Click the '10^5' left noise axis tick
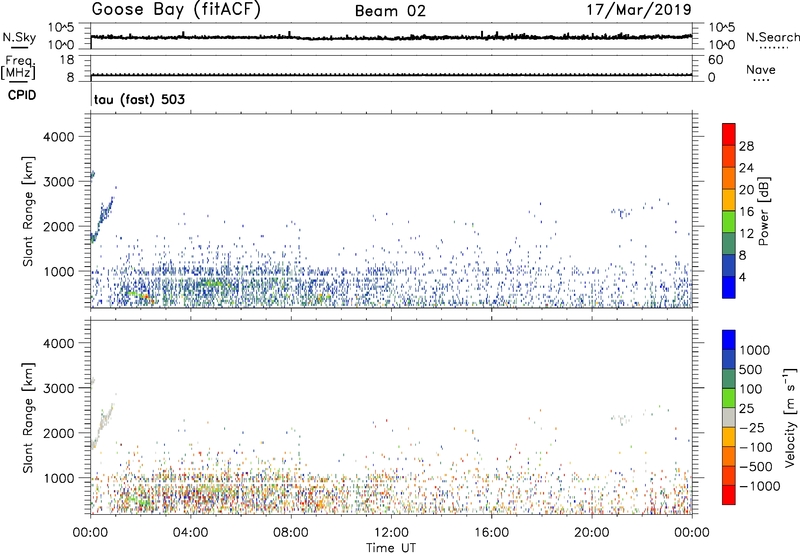800x554 pixels. click(61, 27)
